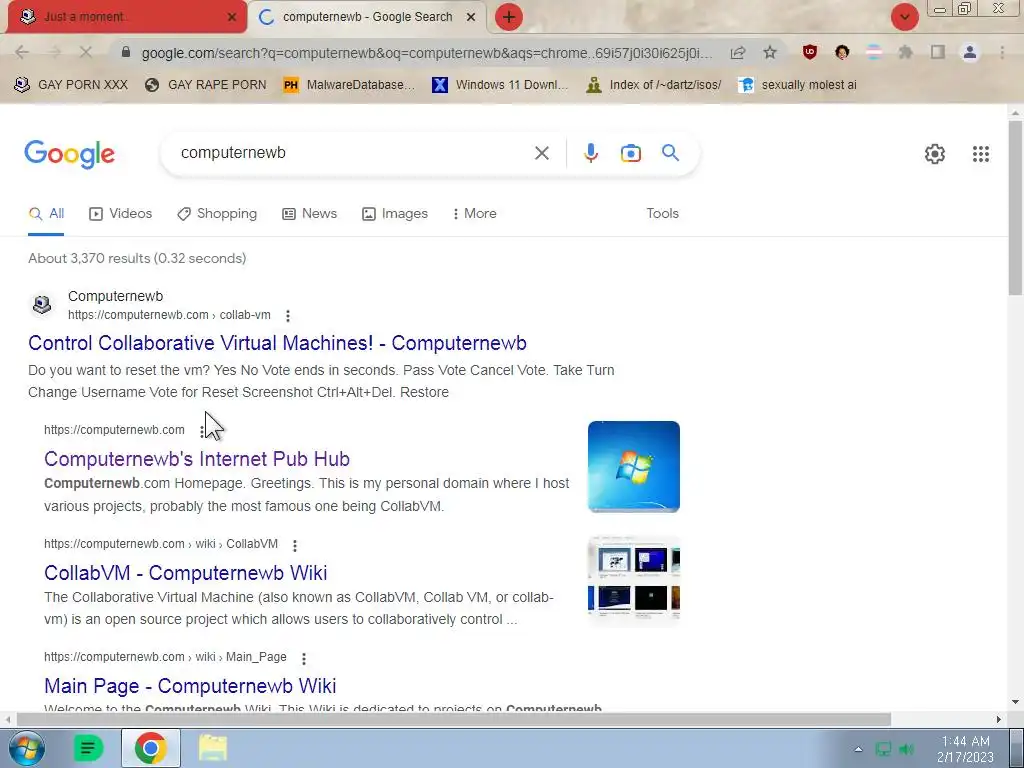
Task: Open the uBlock Origin extension
Action: click(x=810, y=52)
